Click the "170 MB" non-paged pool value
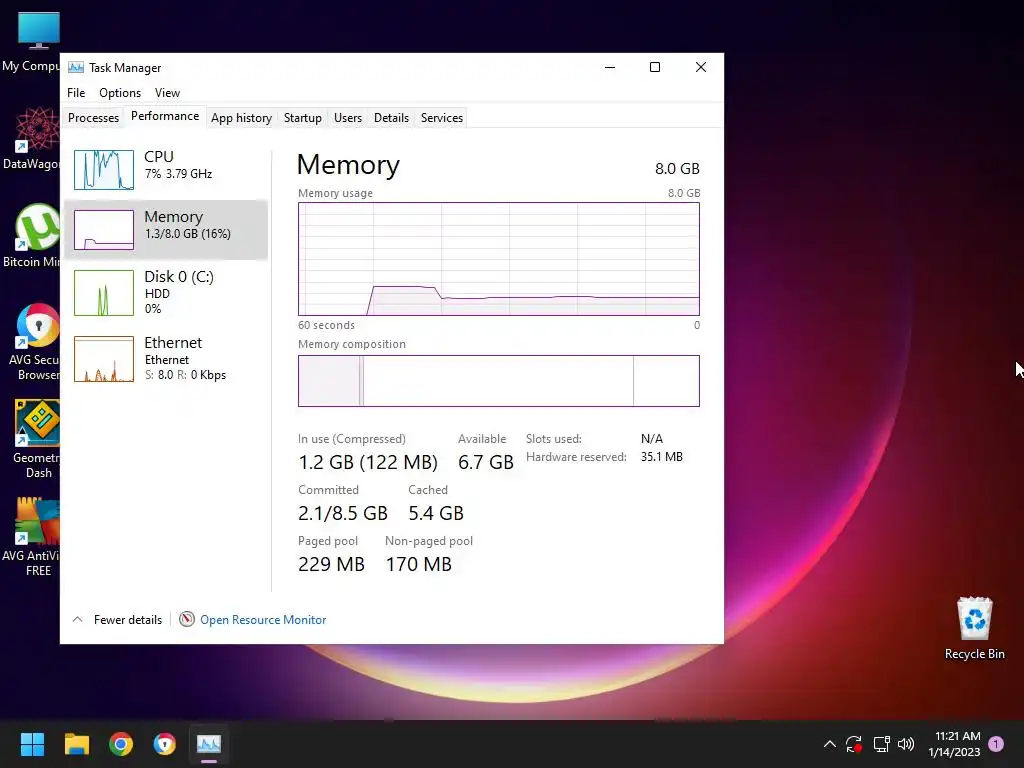The height and width of the screenshot is (768, 1024). [x=419, y=564]
